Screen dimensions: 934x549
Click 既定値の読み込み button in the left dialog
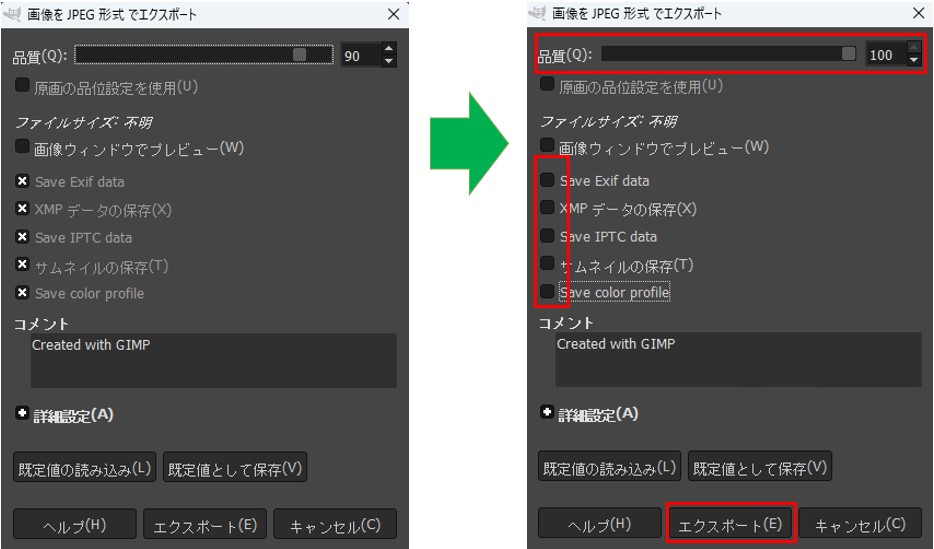[x=84, y=469]
